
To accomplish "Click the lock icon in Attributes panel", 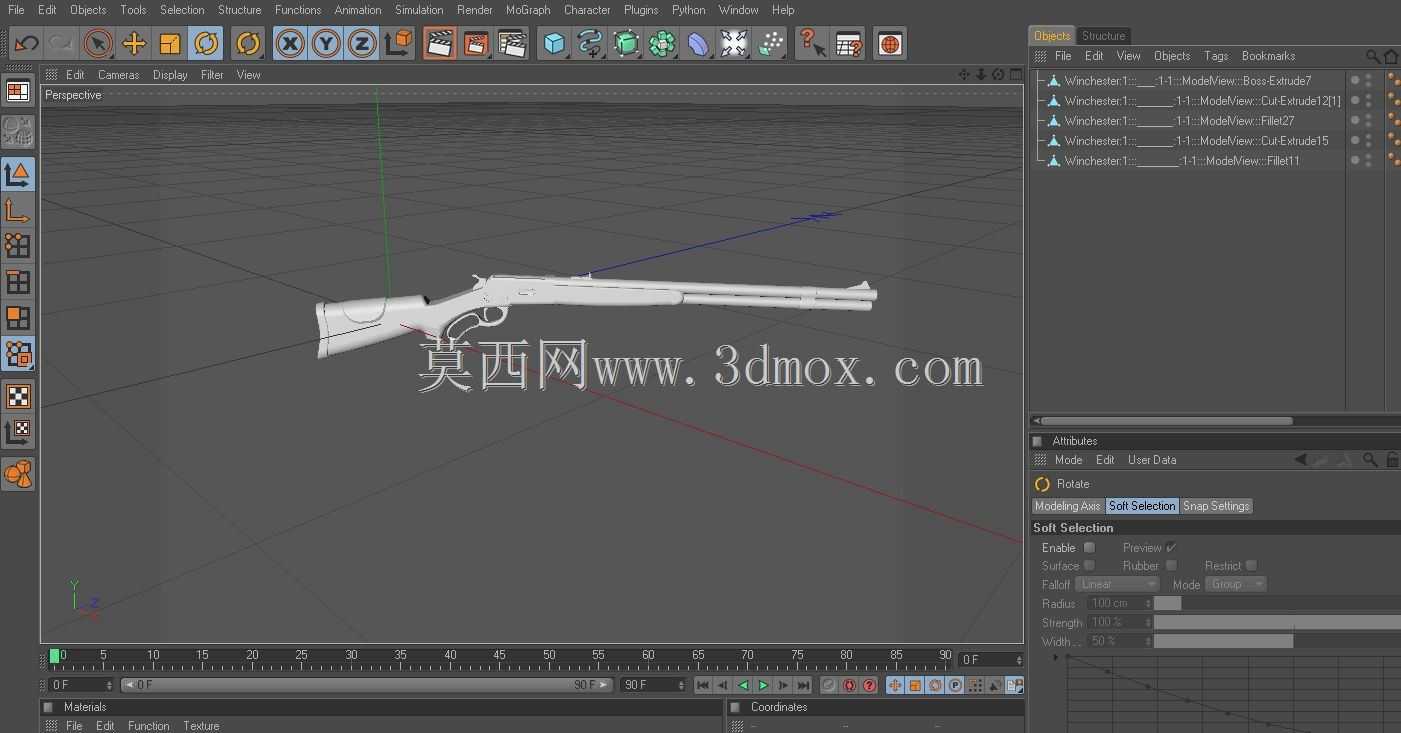I will tap(1392, 460).
